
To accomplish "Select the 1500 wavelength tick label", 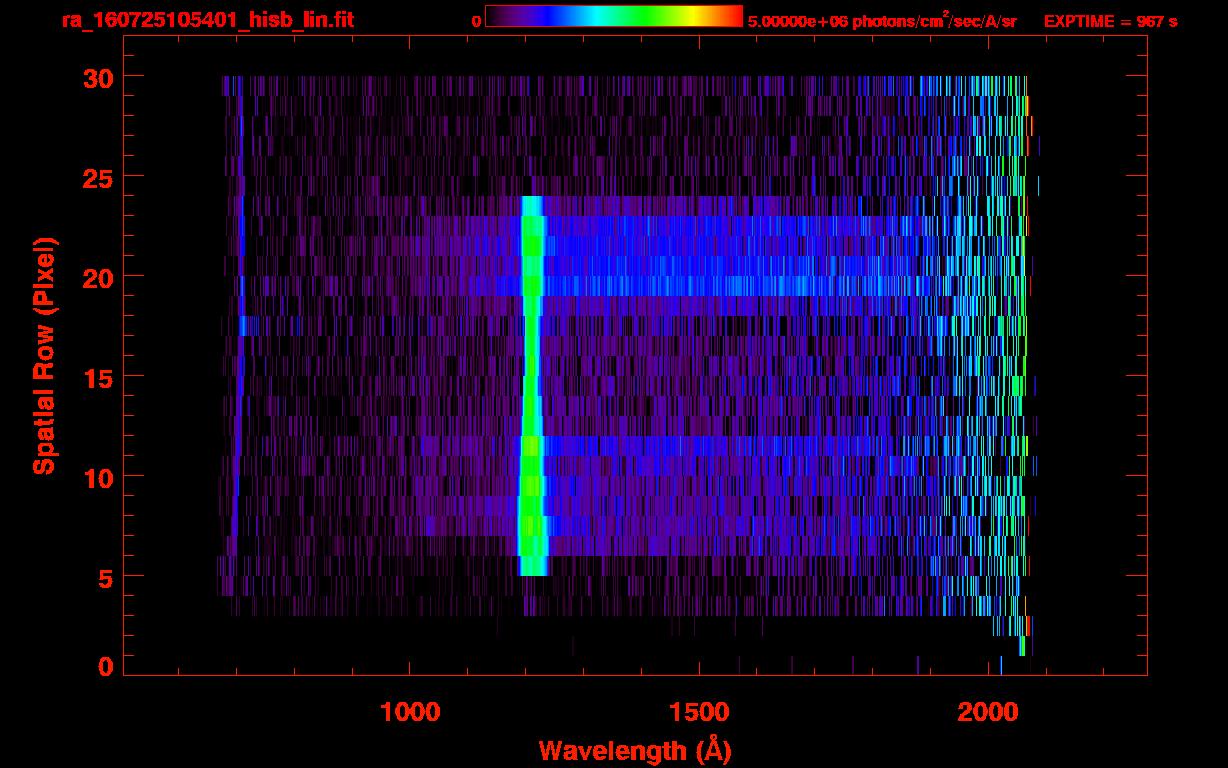I will tap(698, 712).
